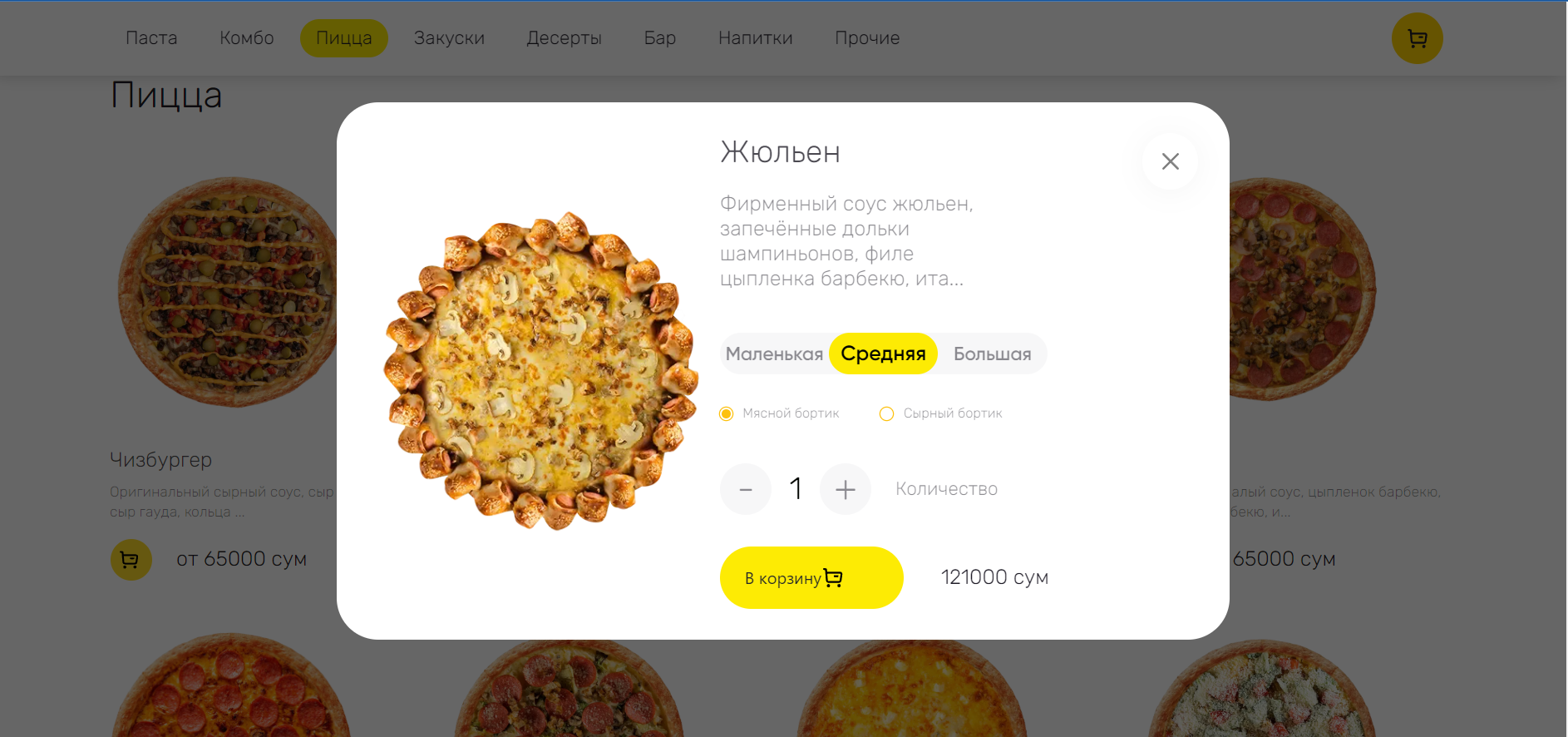Select the Пицца category tab

344,38
